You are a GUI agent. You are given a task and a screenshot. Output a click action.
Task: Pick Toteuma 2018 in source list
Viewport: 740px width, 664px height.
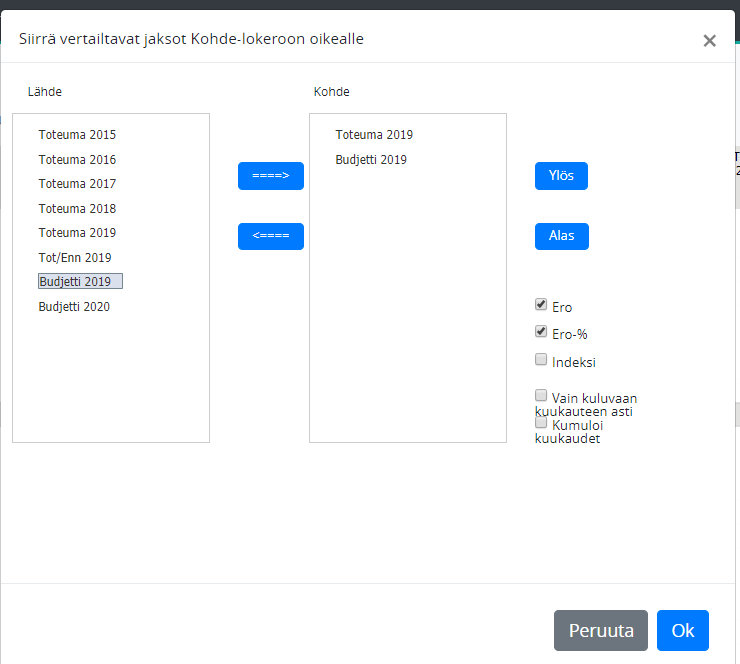tap(77, 209)
